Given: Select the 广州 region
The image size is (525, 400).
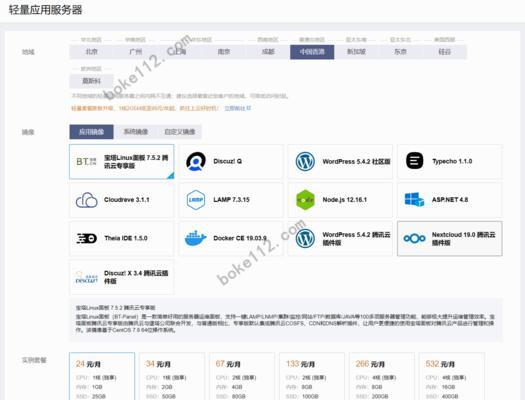Looking at the screenshot, I should tap(136, 52).
